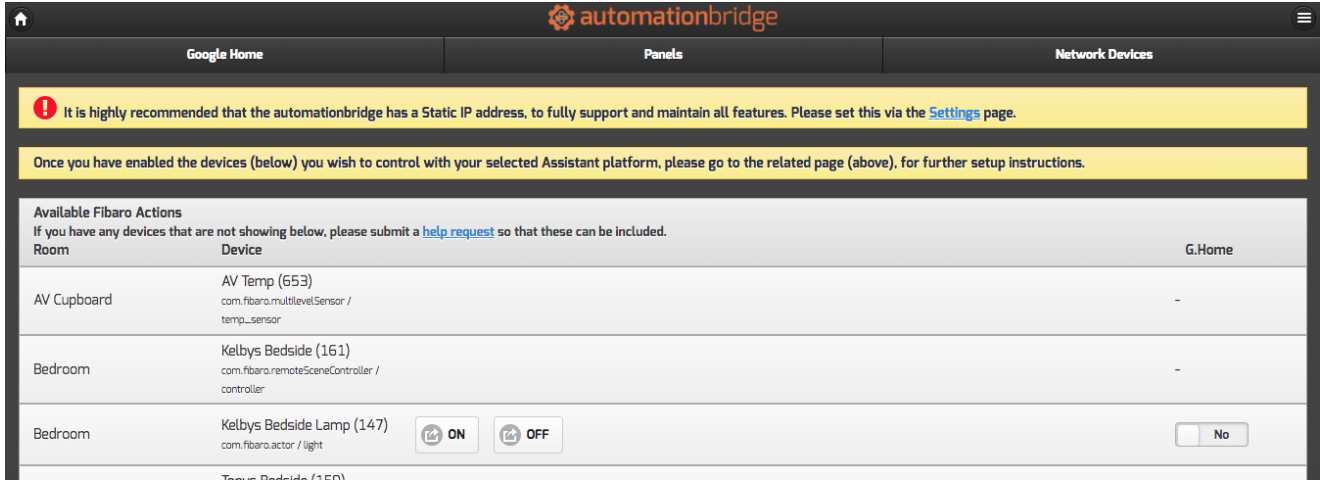Click the automationbridge gear logo

562,18
